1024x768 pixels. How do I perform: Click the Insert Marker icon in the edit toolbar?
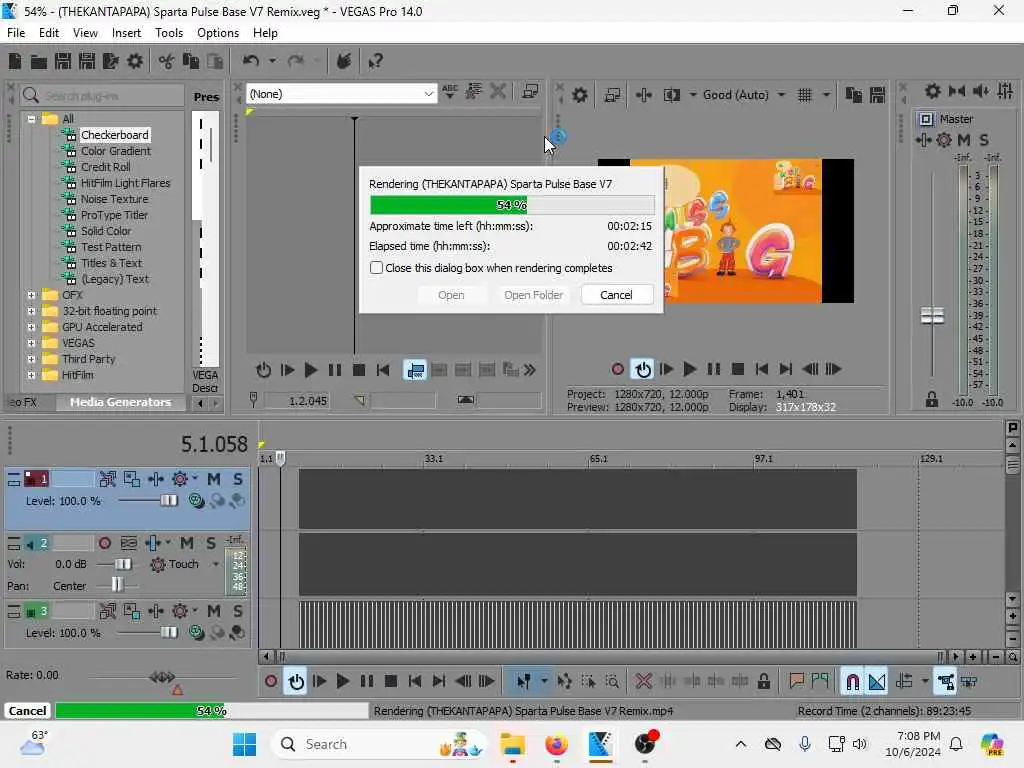coord(796,682)
